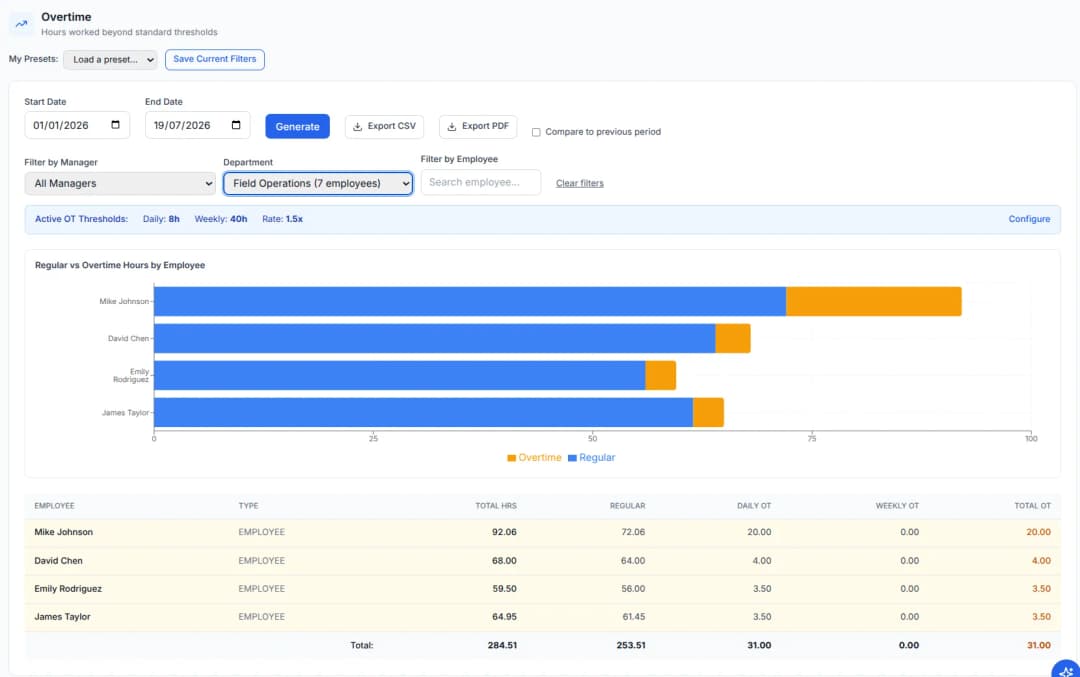Click the 253.51 regular hours sum

(631, 645)
